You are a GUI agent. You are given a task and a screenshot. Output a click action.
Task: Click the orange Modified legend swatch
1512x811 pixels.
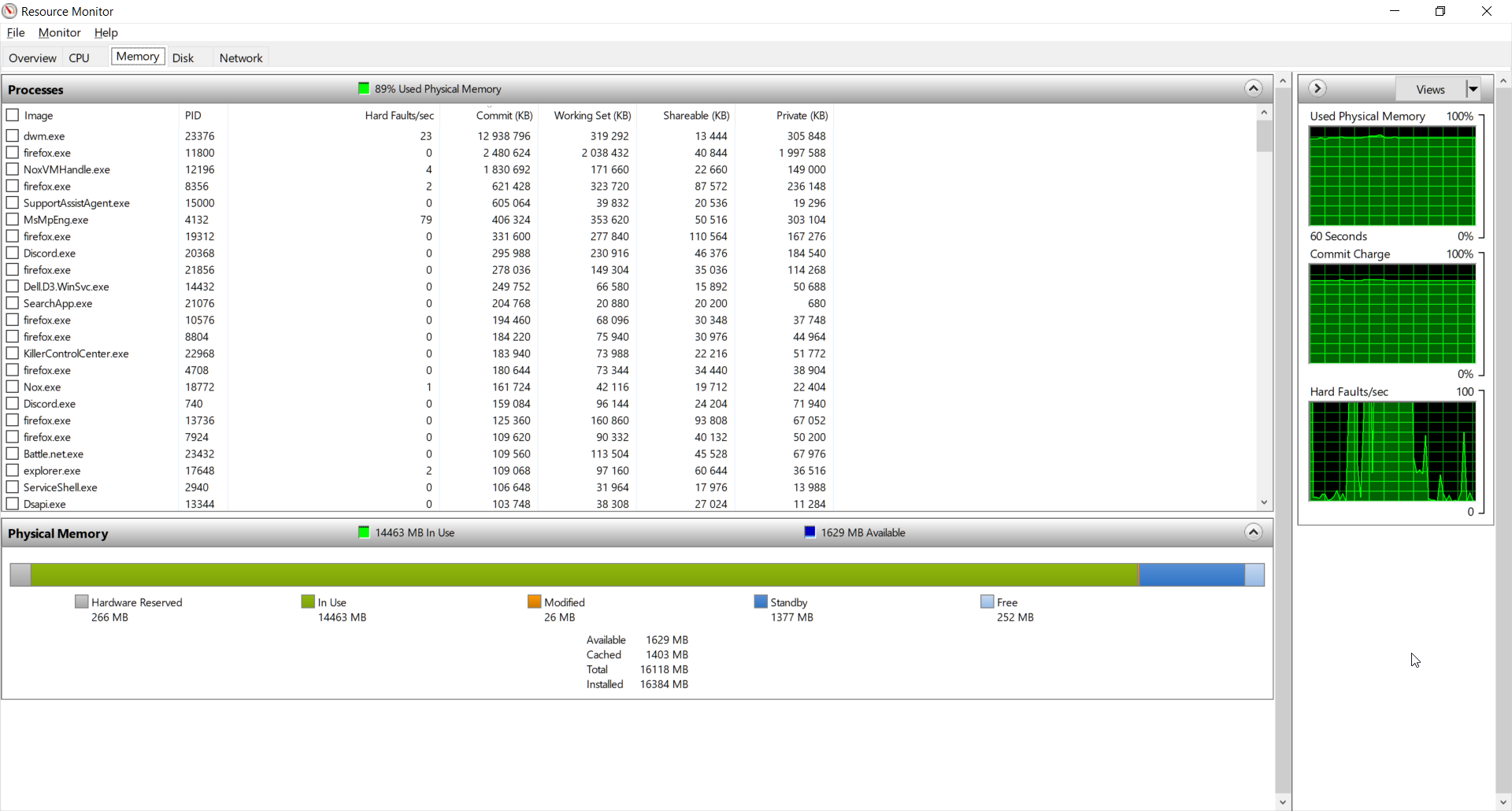point(535,602)
